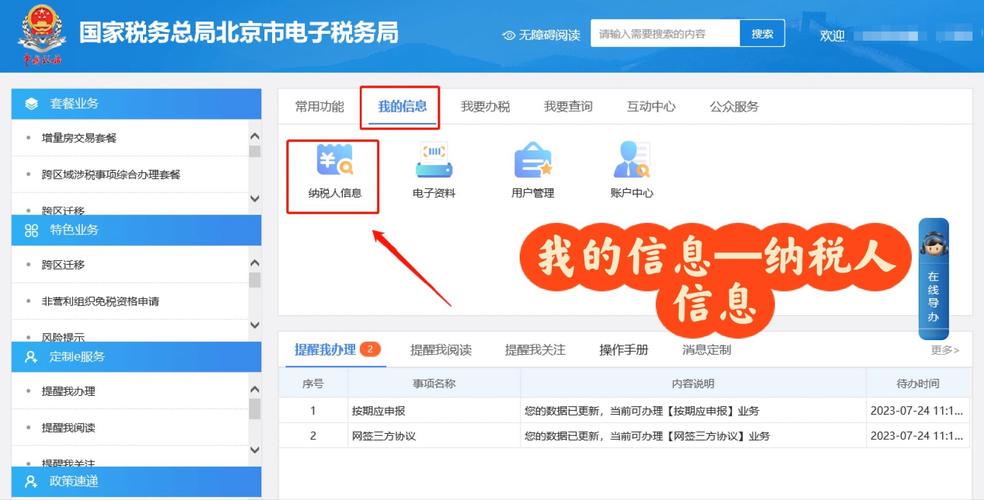
Task: Click the 序号 column header
Action: pyautogui.click(x=313, y=383)
